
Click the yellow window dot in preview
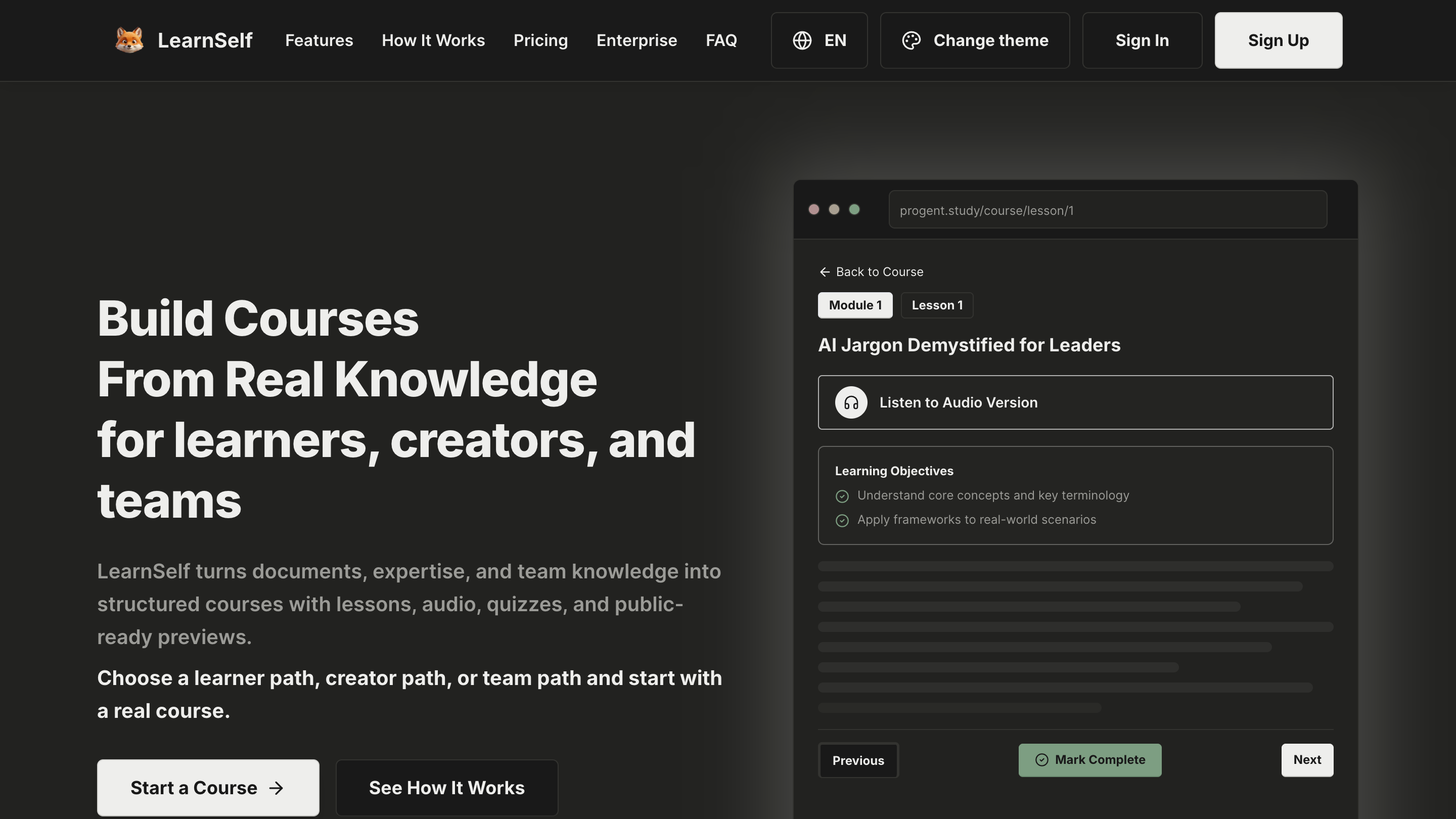point(834,210)
